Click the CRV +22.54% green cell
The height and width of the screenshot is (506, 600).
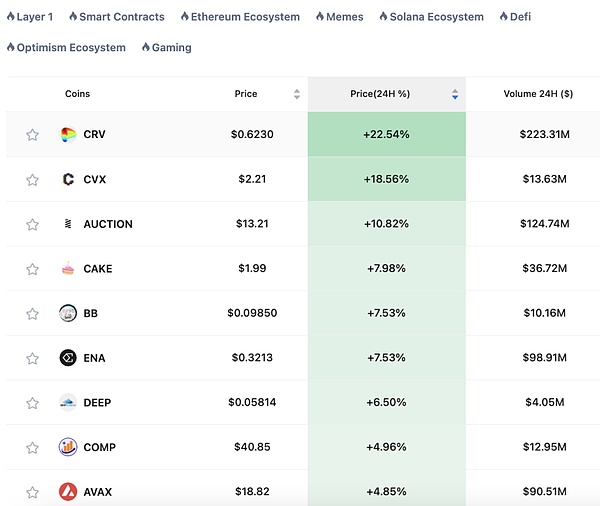[x=386, y=134]
